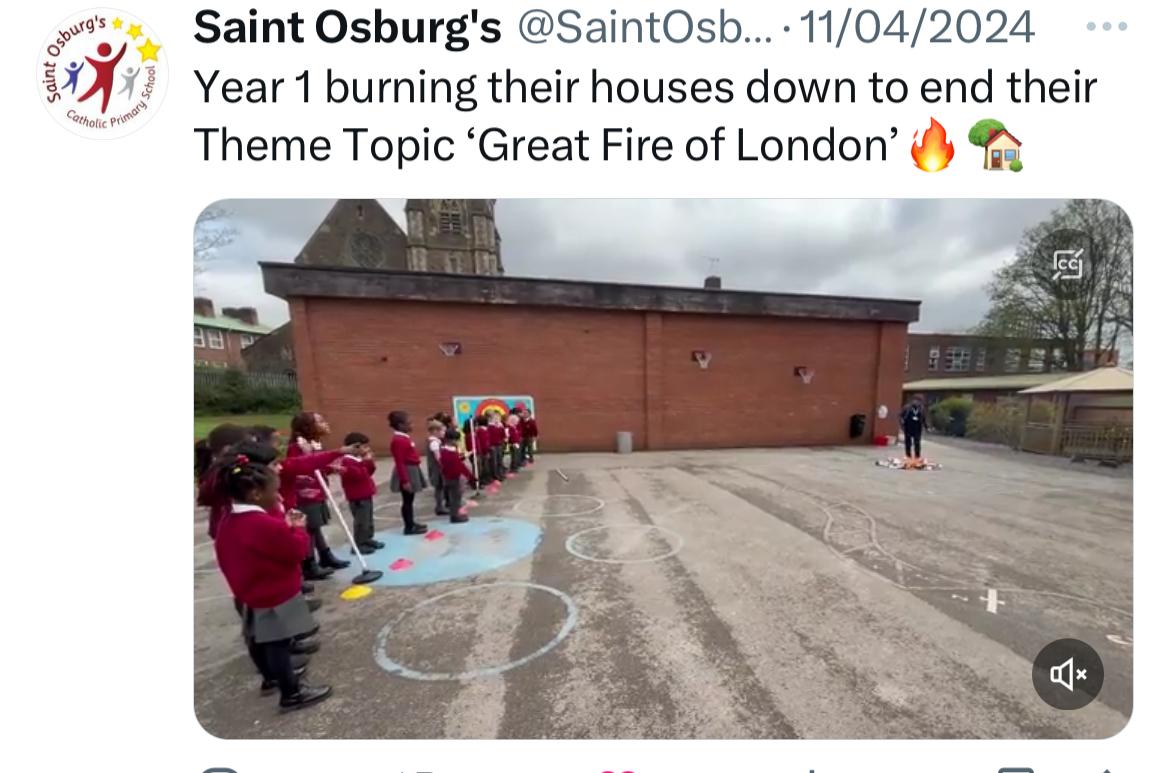The image size is (1170, 773).
Task: Click the wall-mounted bin on brick wall
Action: click(x=857, y=425)
